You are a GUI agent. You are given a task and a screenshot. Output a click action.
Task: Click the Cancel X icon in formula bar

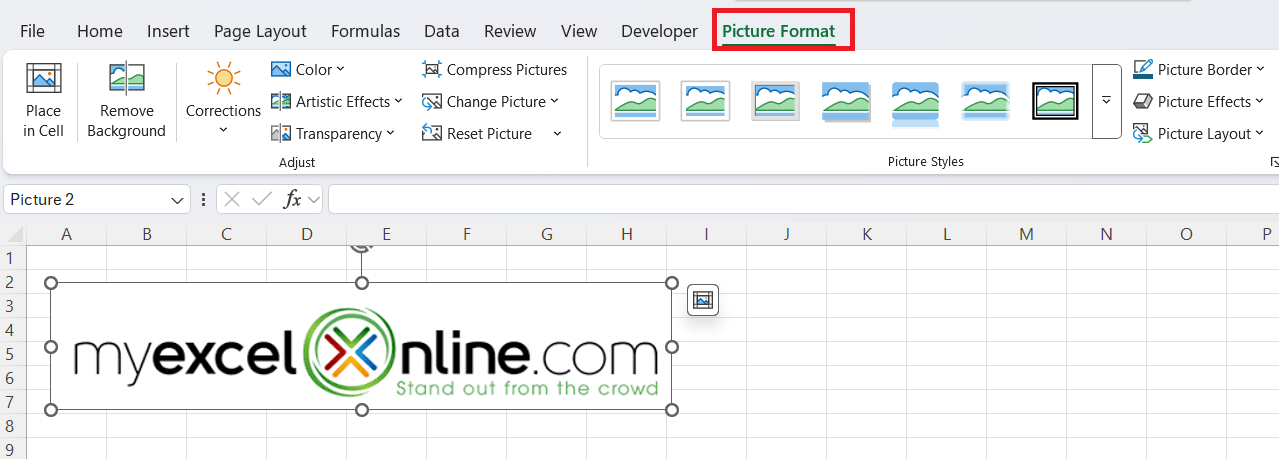click(232, 200)
